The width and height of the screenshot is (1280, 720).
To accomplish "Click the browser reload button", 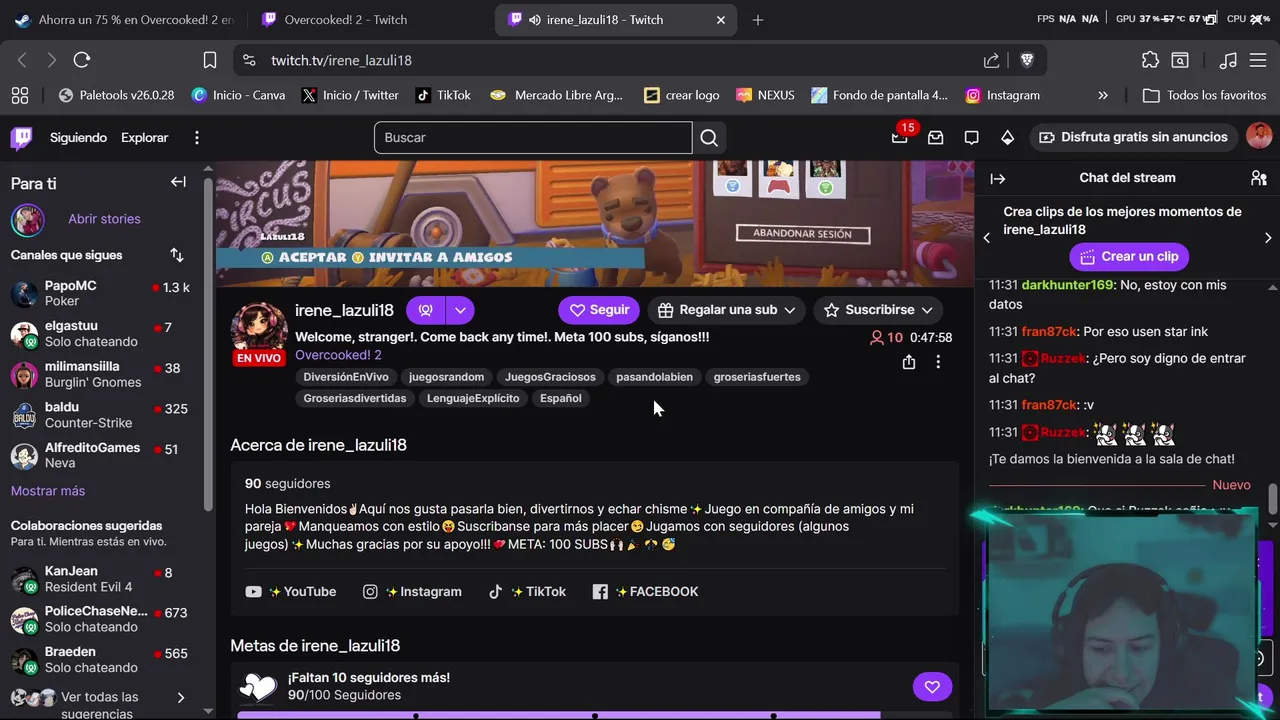I will point(82,60).
